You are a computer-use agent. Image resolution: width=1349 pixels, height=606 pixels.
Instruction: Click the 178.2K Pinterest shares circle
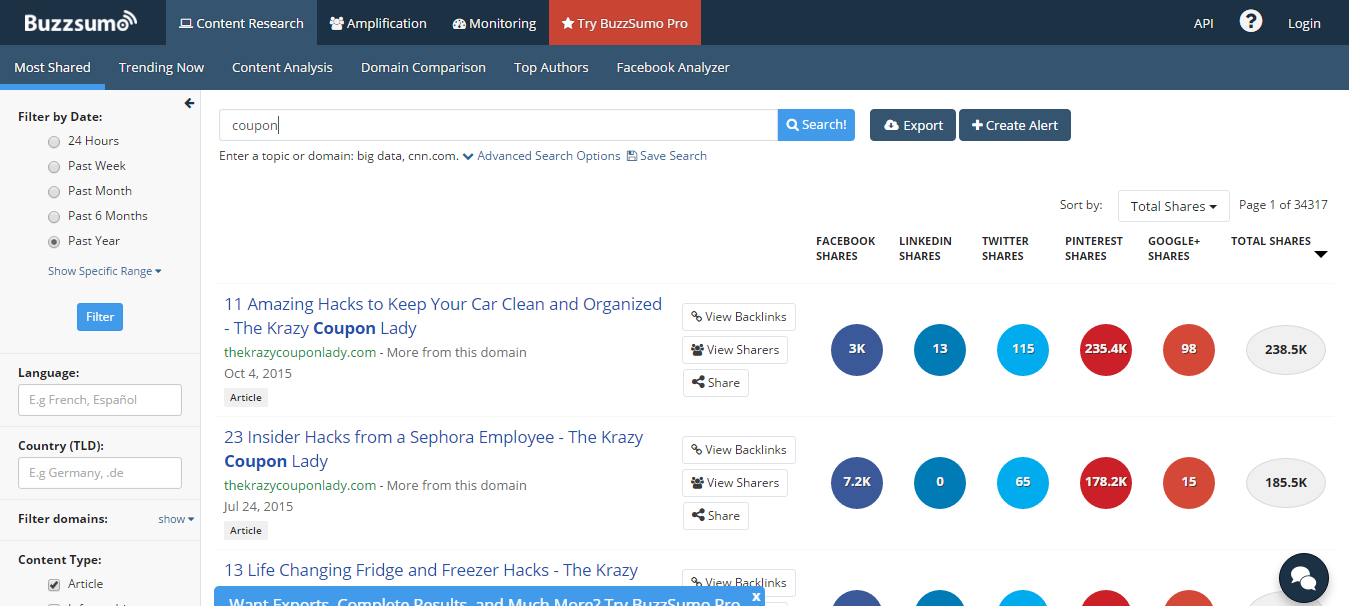coord(1106,482)
